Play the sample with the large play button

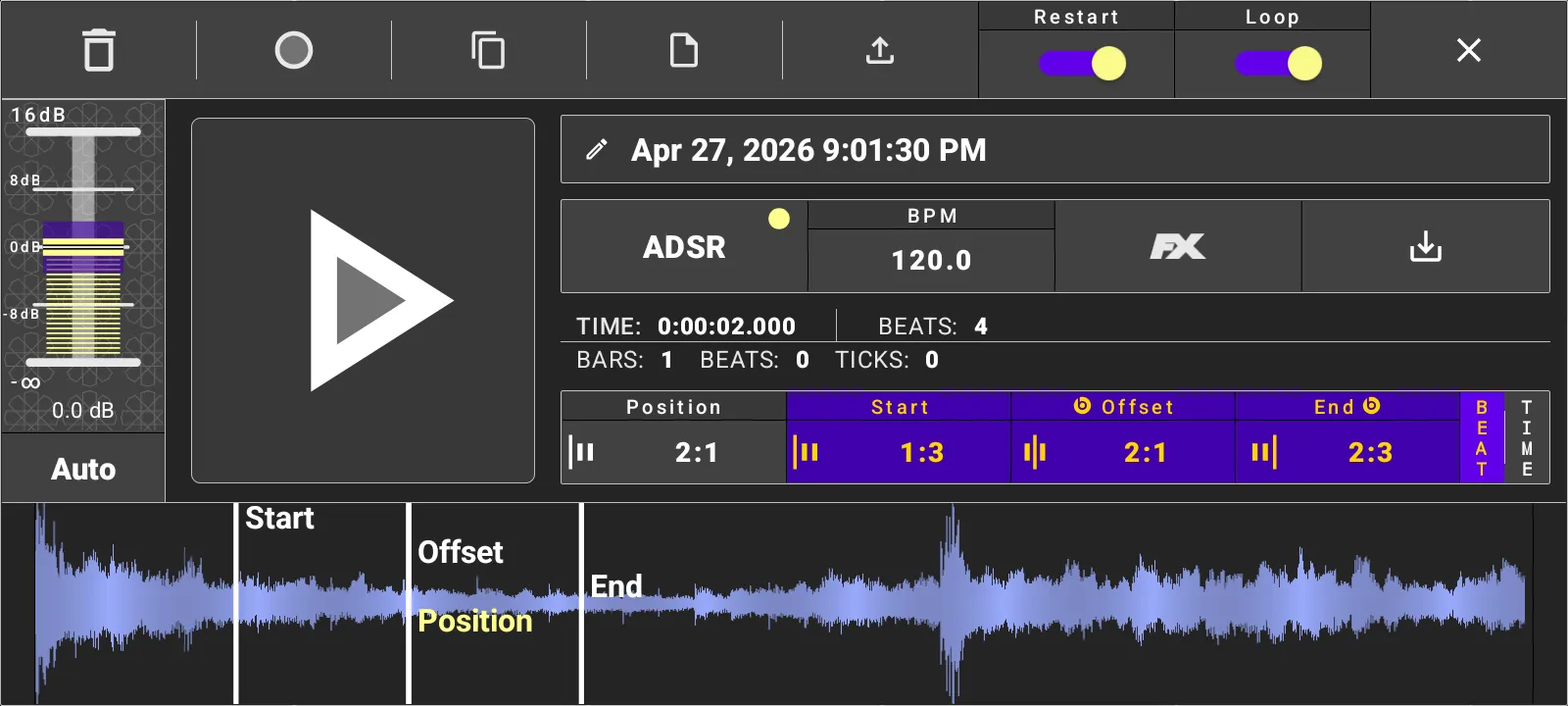point(363,300)
